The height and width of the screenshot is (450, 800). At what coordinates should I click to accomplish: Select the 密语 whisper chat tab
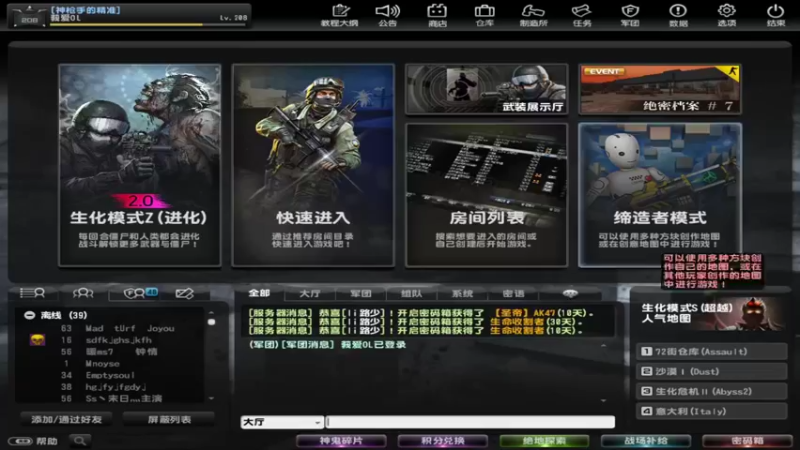tap(513, 293)
